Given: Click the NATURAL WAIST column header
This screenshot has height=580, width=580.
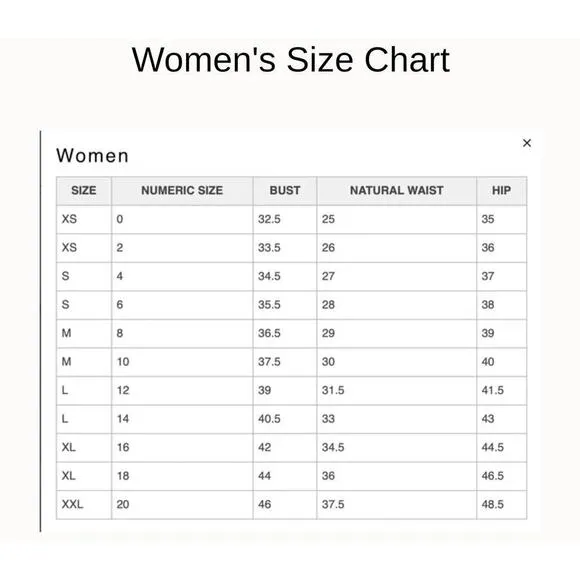Looking at the screenshot, I should (x=397, y=190).
